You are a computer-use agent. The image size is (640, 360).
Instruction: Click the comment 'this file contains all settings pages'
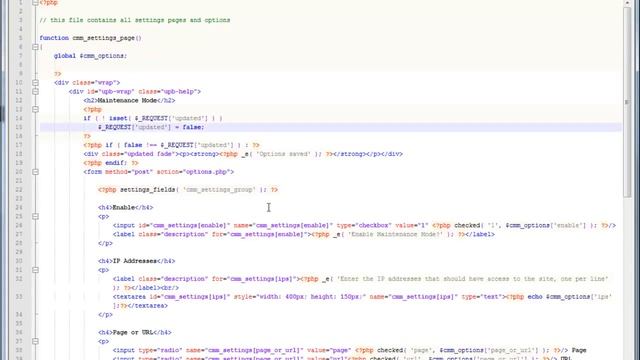(x=135, y=20)
